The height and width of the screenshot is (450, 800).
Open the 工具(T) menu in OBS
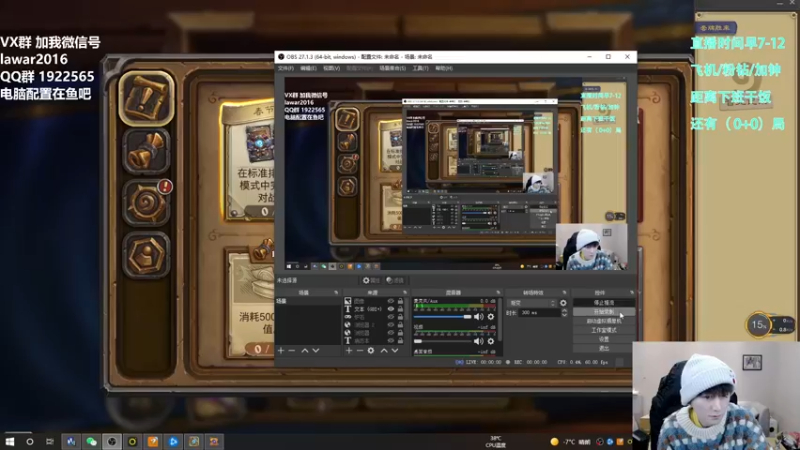(420, 68)
